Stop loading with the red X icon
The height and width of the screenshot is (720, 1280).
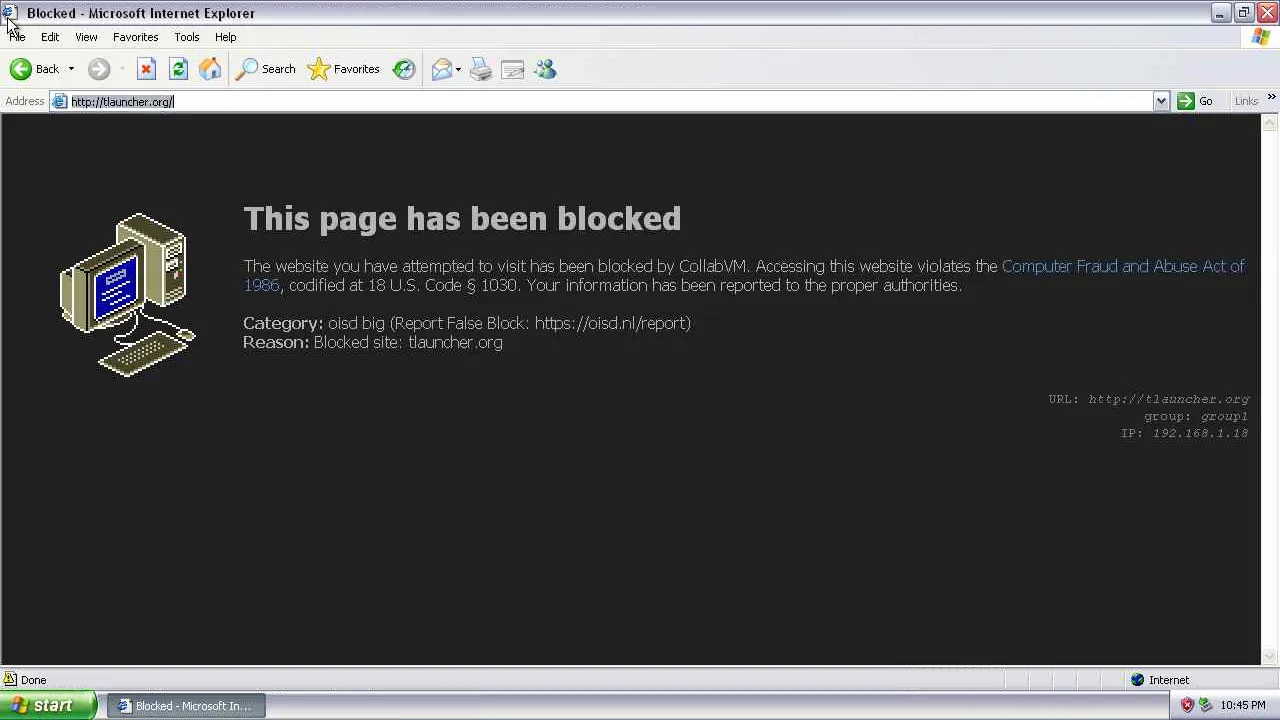(x=146, y=69)
